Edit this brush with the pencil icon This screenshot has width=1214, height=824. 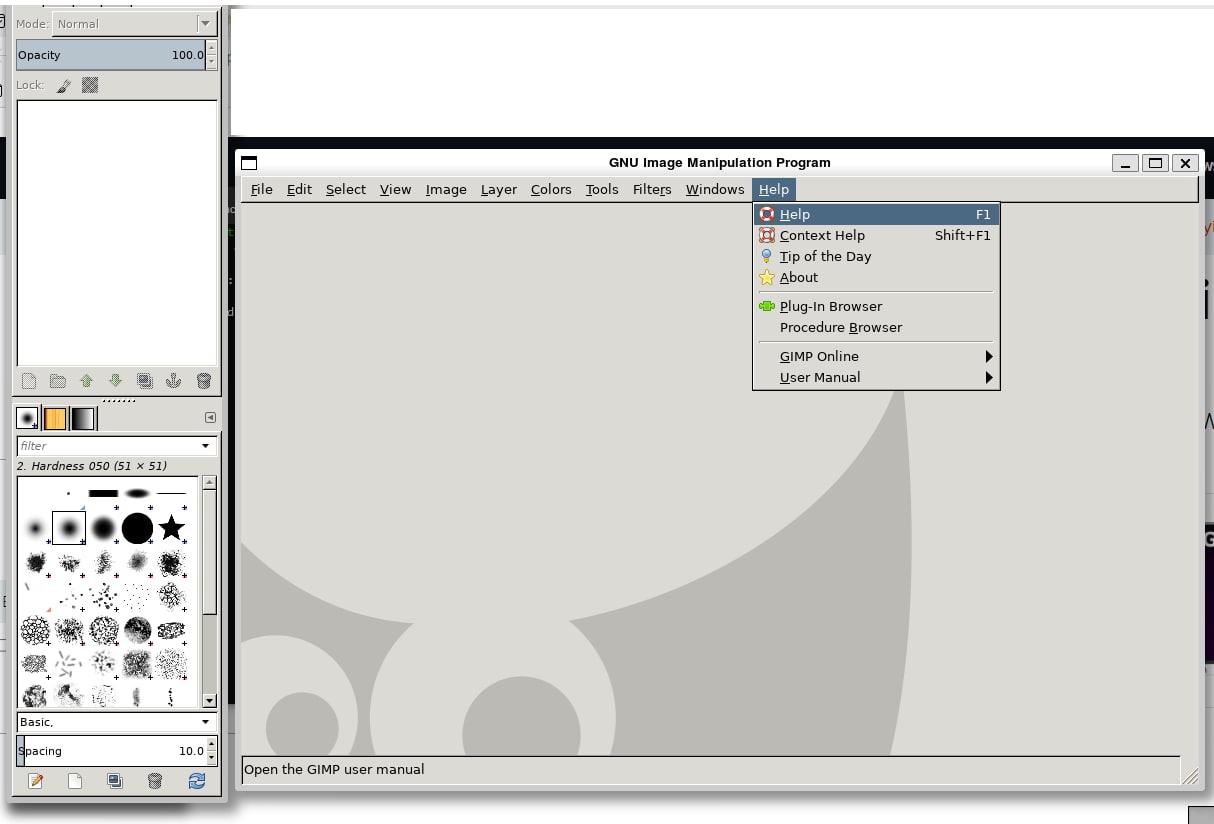pos(36,781)
